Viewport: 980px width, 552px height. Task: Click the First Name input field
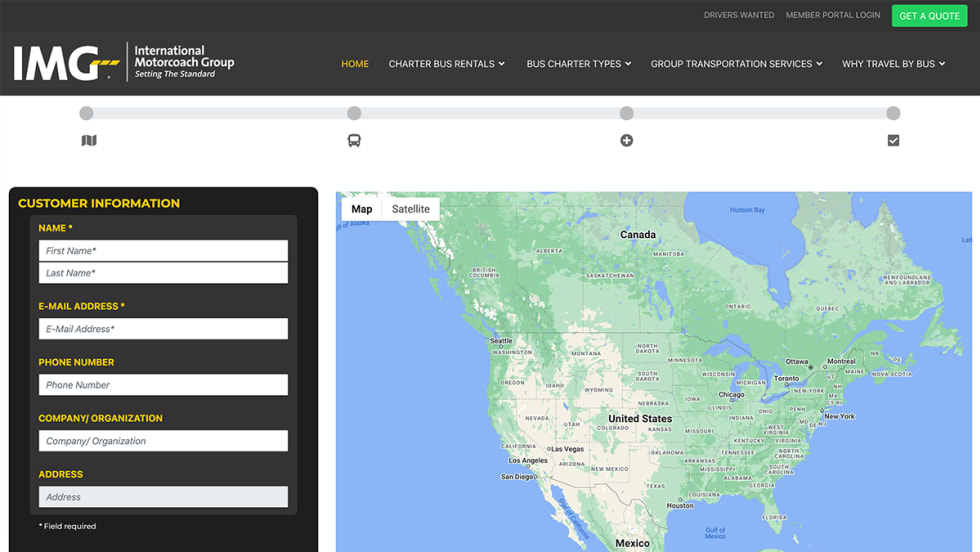coord(163,251)
